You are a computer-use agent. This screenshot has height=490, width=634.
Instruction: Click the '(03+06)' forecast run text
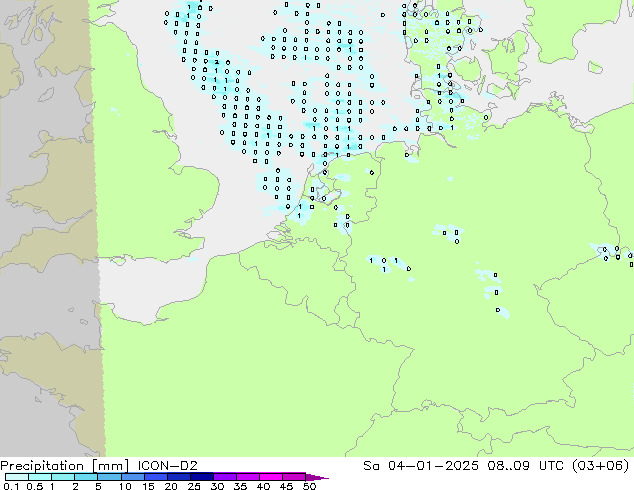tap(601, 466)
